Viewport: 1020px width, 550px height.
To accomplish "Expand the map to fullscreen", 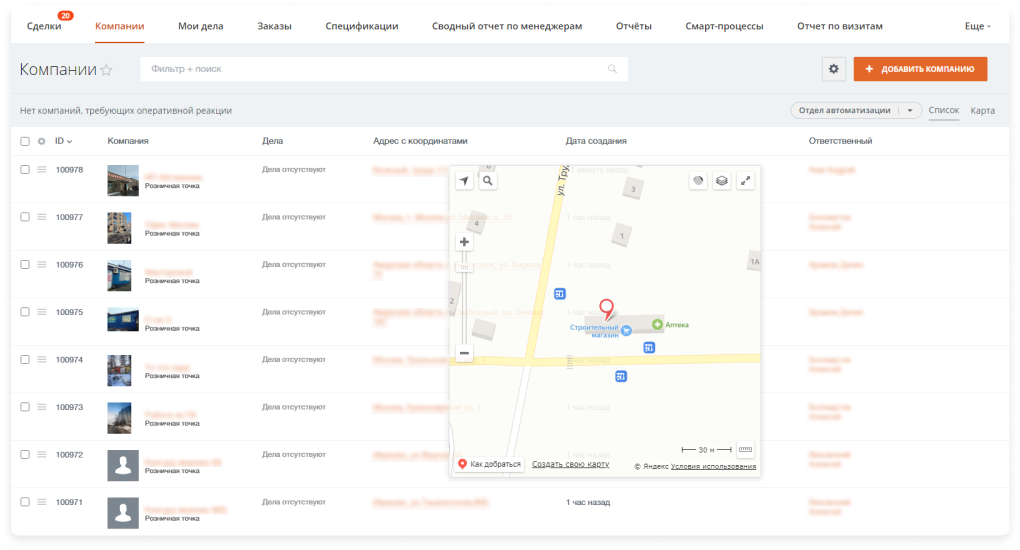I will pyautogui.click(x=745, y=181).
